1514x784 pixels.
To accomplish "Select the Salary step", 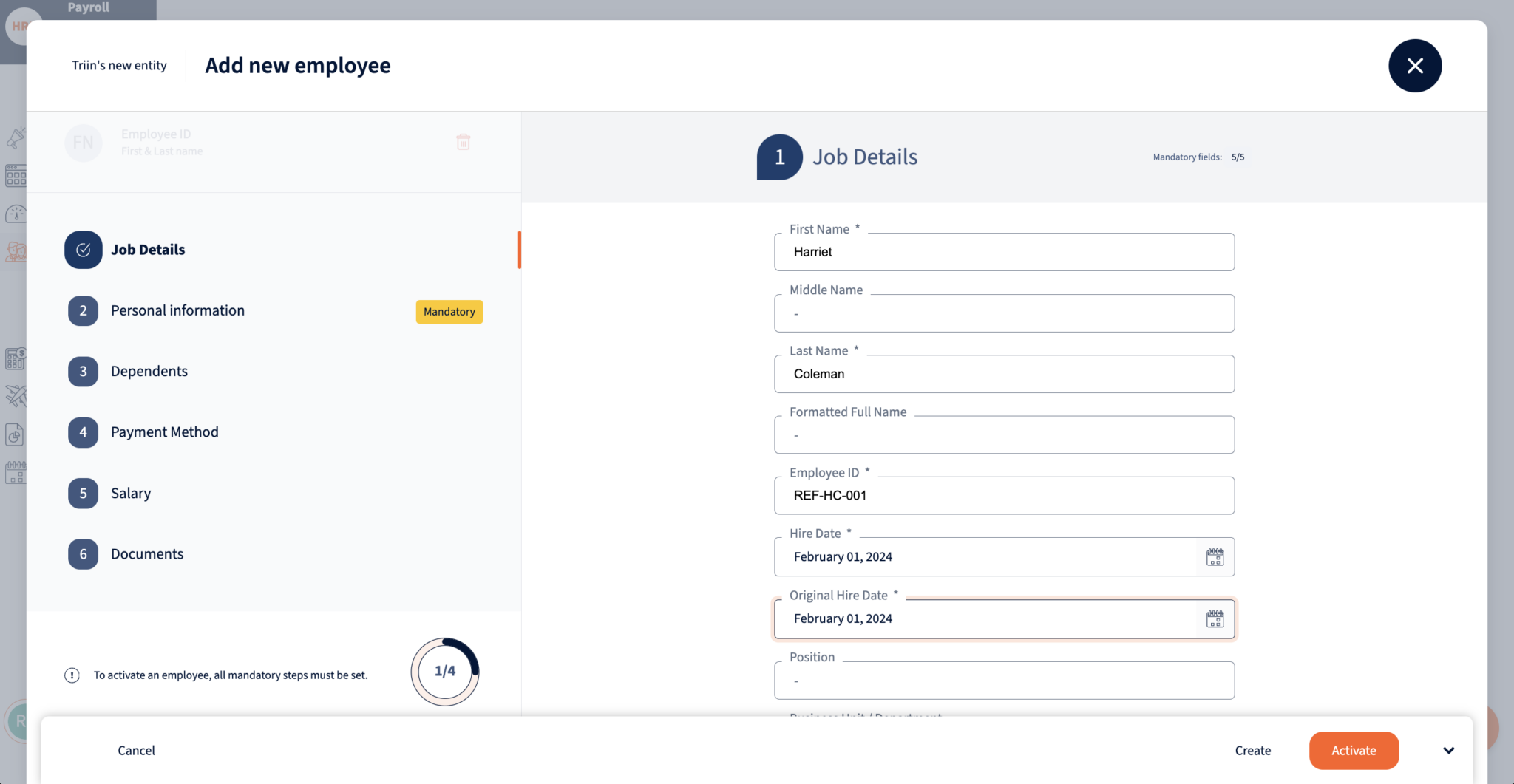I will click(x=131, y=494).
